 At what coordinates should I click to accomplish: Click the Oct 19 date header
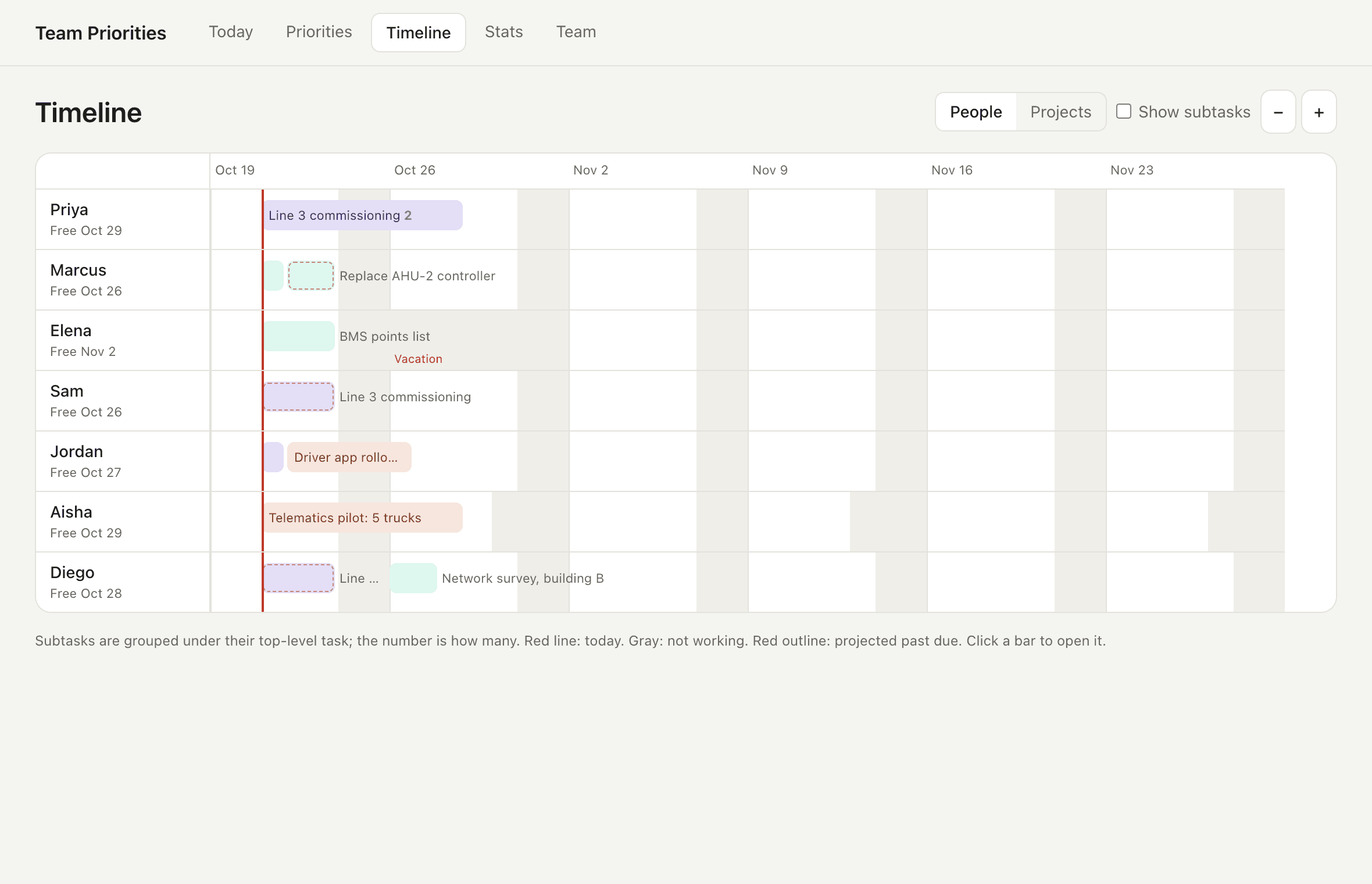[x=235, y=170]
